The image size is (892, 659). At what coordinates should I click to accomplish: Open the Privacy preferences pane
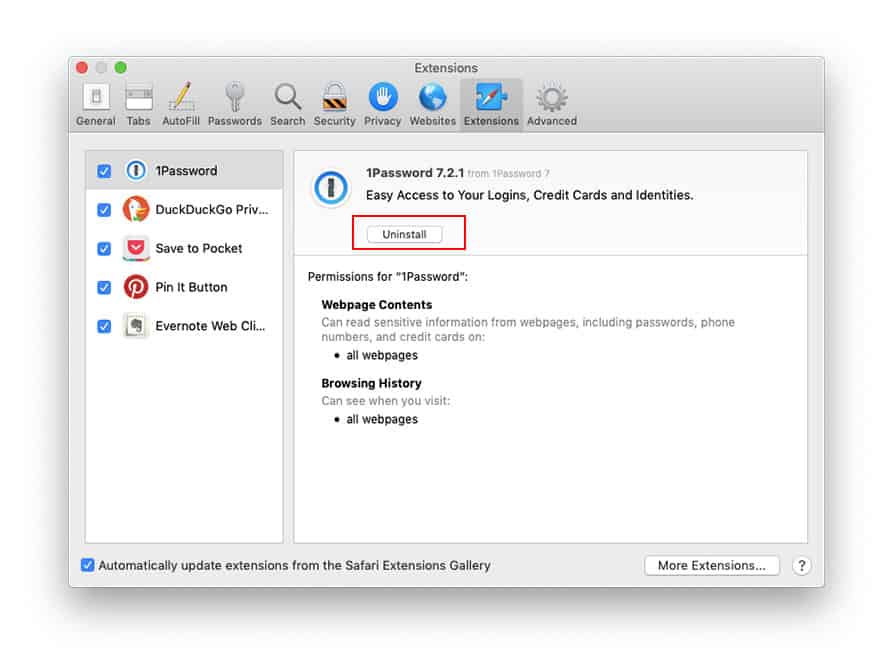(x=382, y=105)
